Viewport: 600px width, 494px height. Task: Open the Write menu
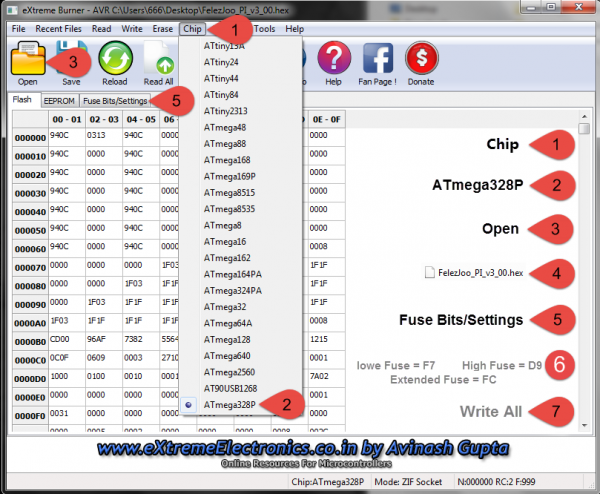pyautogui.click(x=132, y=29)
